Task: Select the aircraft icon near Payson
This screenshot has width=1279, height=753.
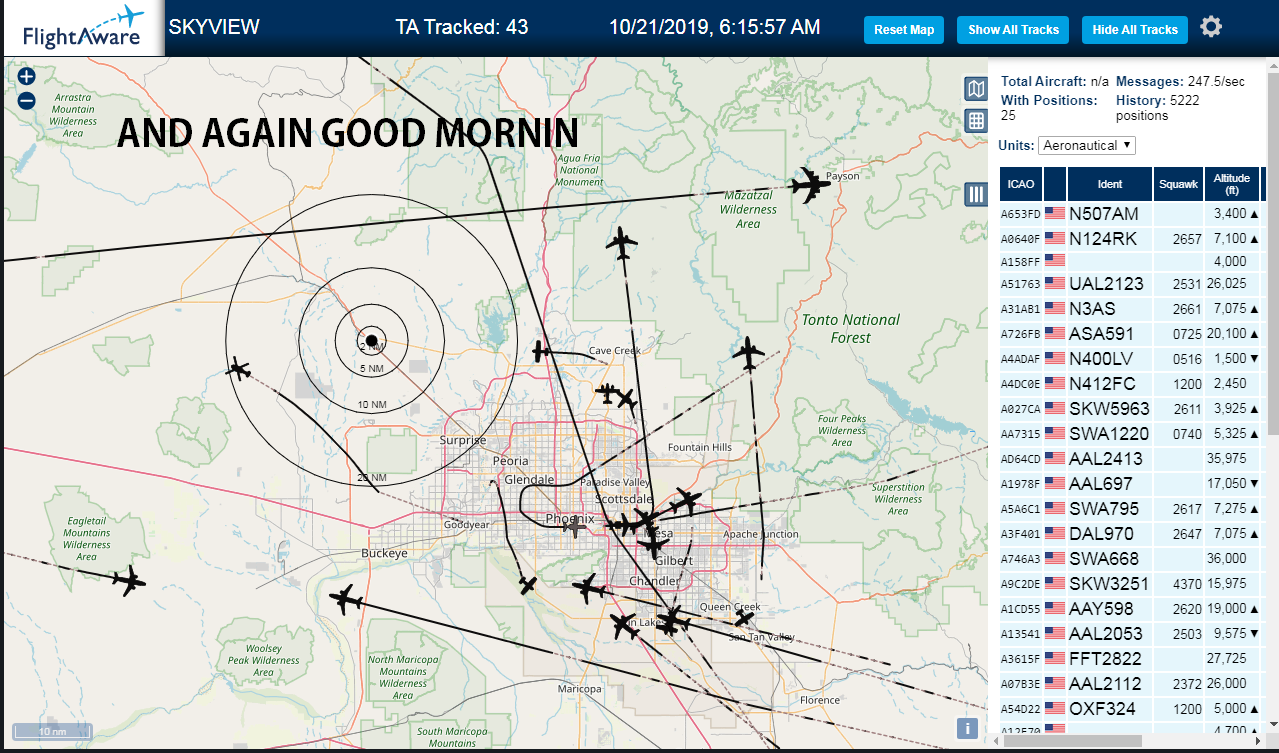Action: tap(809, 185)
